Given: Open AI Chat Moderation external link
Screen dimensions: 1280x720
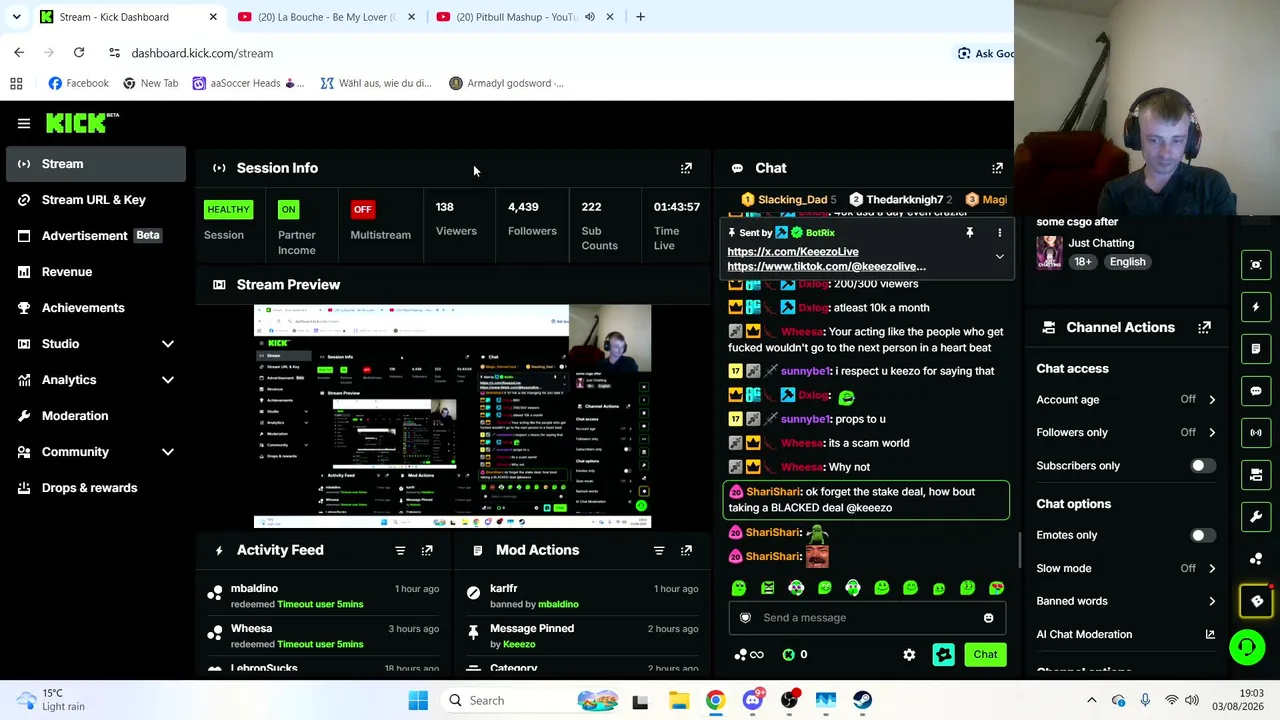Looking at the screenshot, I should click(x=1210, y=634).
